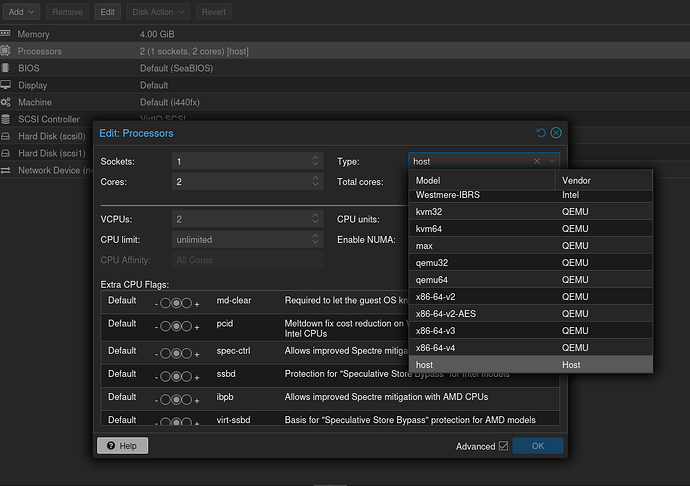This screenshot has height=486, width=690.
Task: Click into the Cores input field
Action: coord(235,182)
